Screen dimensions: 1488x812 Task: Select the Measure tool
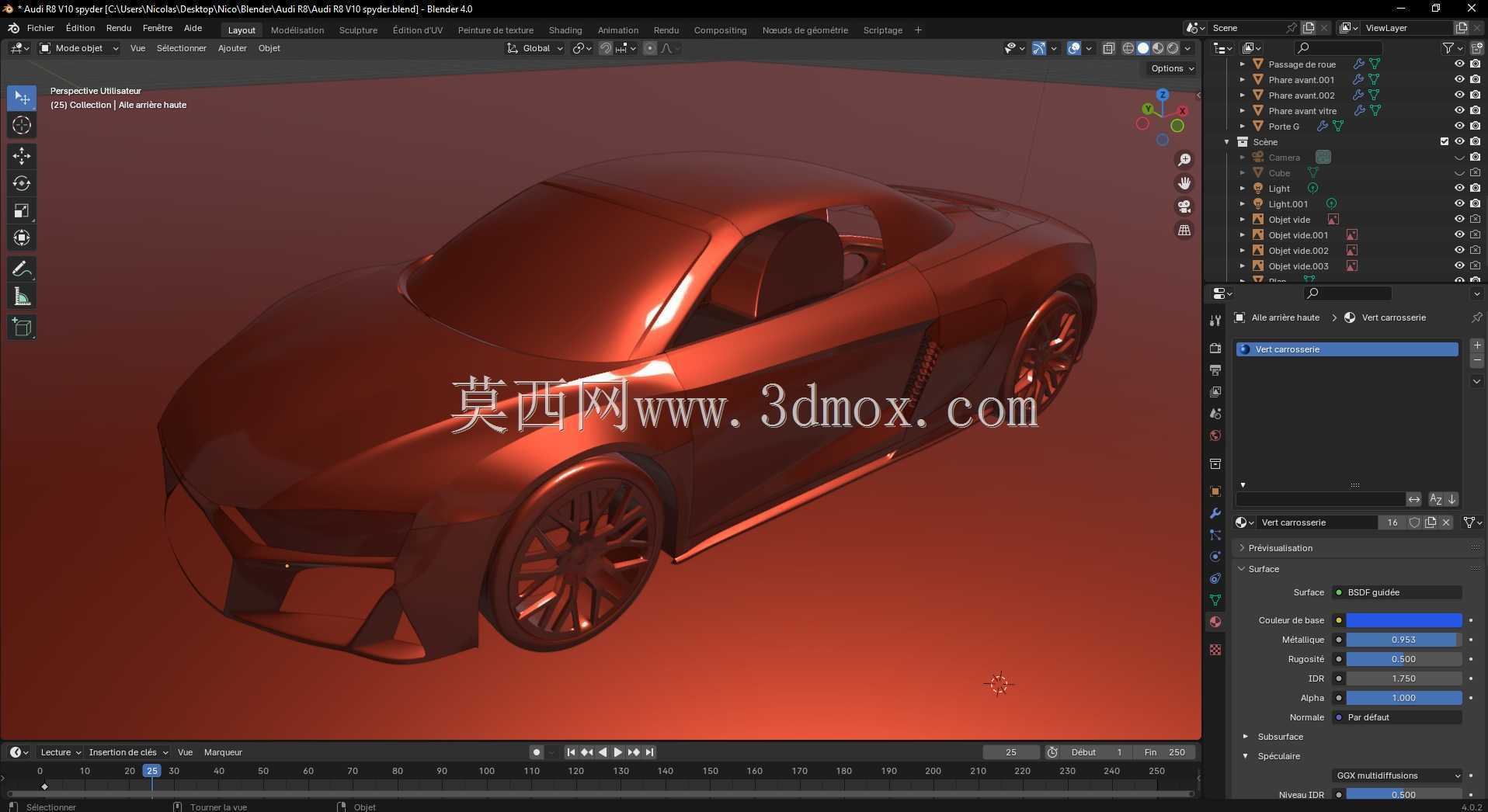tap(22, 297)
